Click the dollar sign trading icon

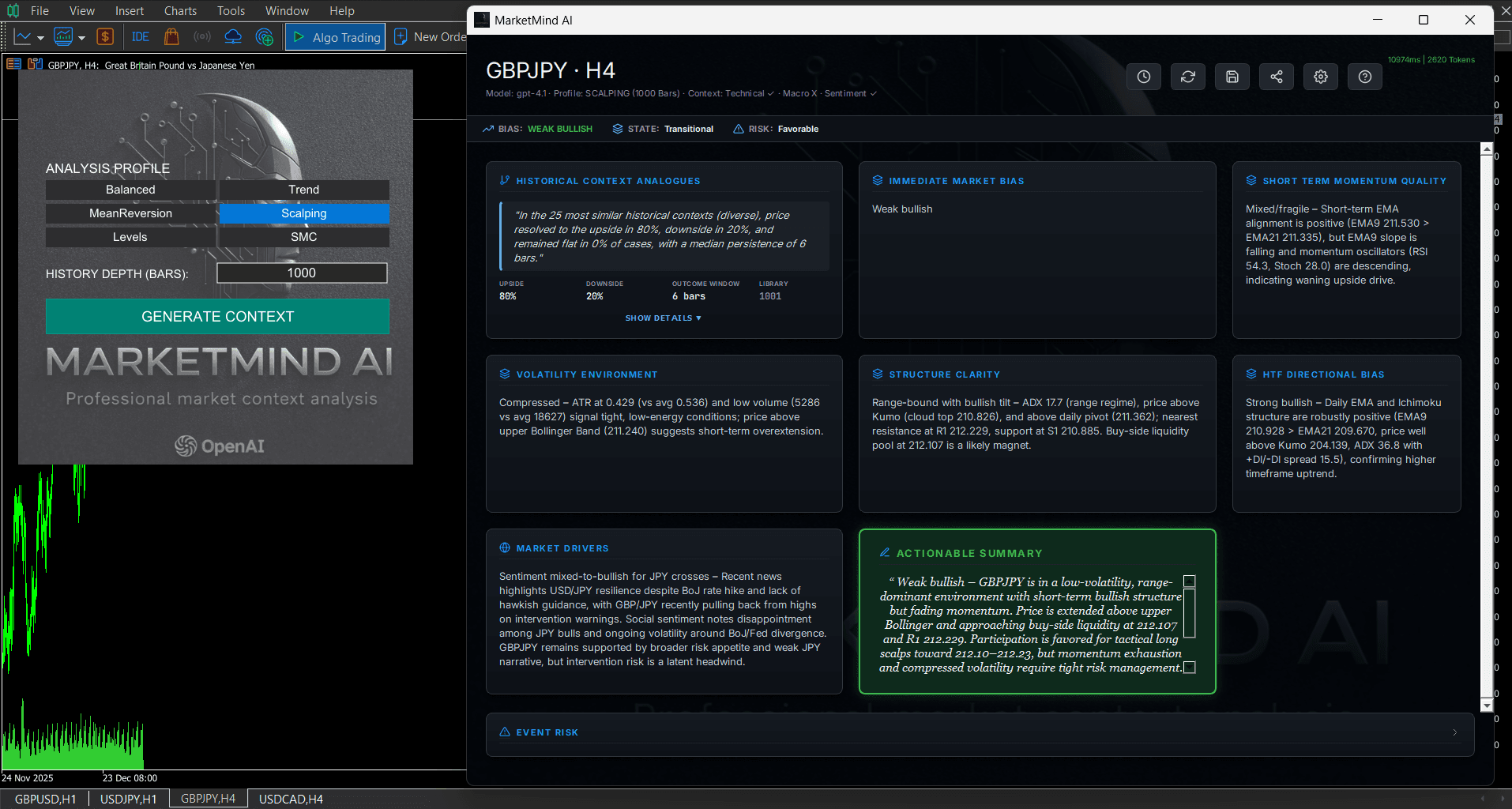pyautogui.click(x=105, y=37)
